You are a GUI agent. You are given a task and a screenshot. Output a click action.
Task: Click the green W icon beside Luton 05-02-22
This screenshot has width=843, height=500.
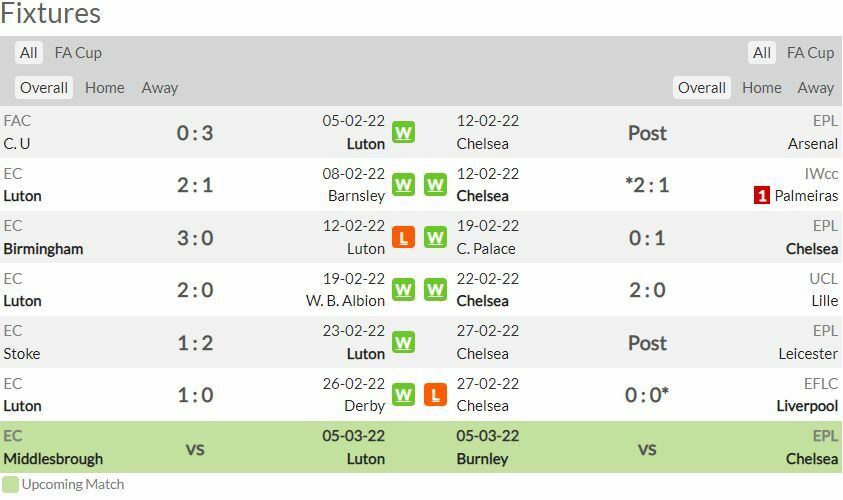[x=403, y=132]
